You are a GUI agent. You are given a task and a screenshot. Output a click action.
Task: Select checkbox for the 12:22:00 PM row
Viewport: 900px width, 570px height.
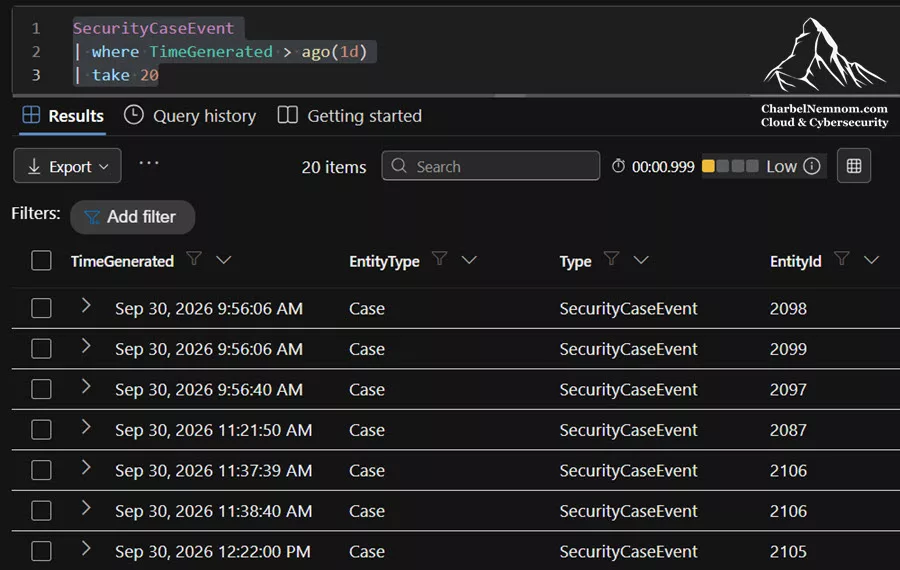click(x=41, y=551)
